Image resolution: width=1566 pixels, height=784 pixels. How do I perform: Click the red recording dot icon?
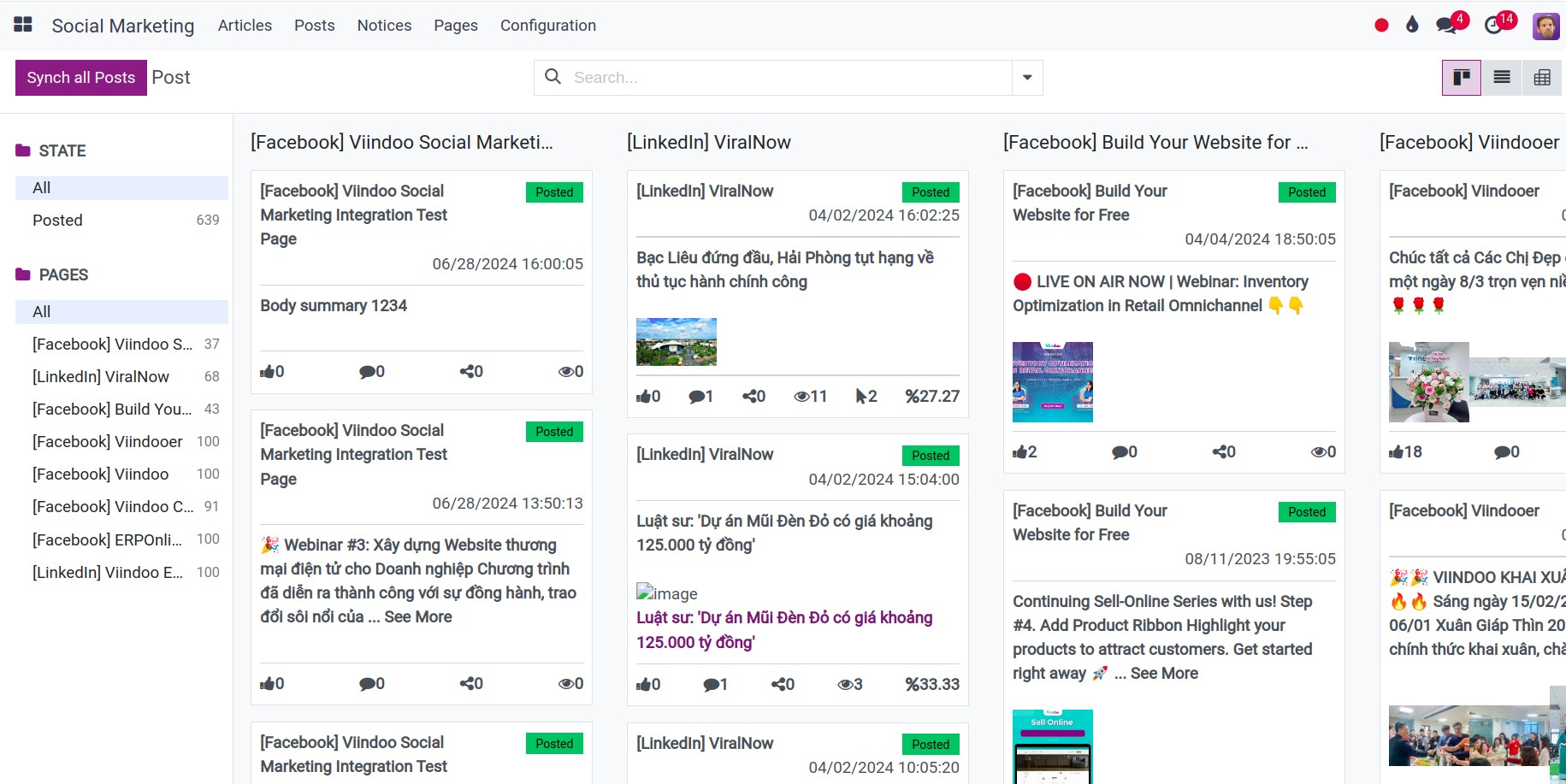click(1381, 26)
